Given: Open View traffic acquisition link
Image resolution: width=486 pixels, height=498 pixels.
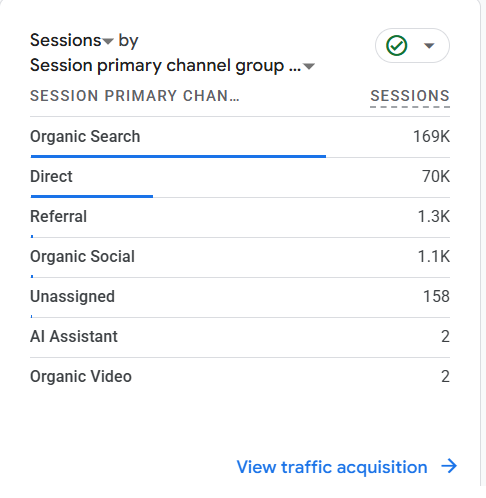Looking at the screenshot, I should coord(332,467).
